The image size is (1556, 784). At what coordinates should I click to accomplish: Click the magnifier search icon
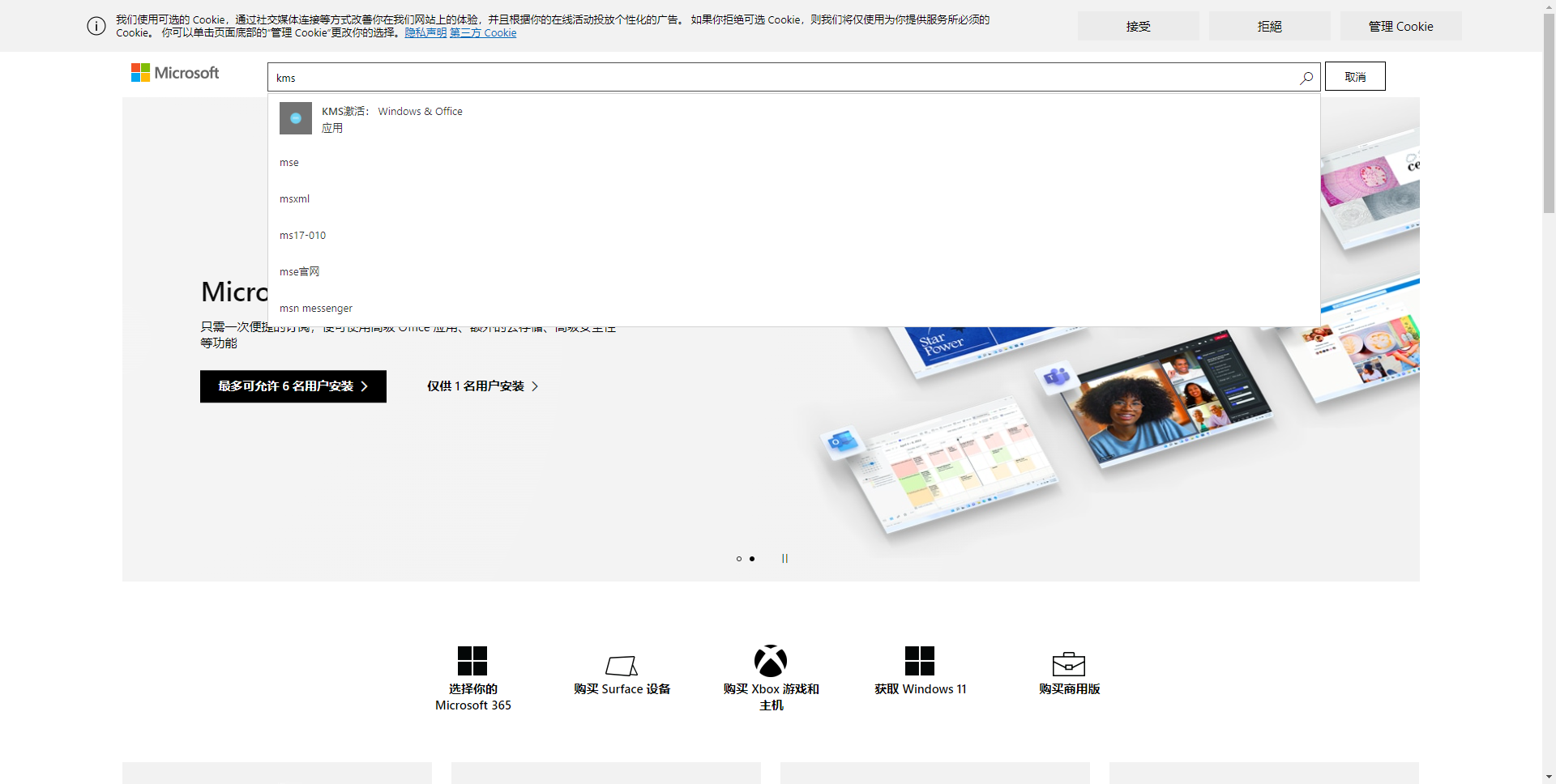[1306, 78]
